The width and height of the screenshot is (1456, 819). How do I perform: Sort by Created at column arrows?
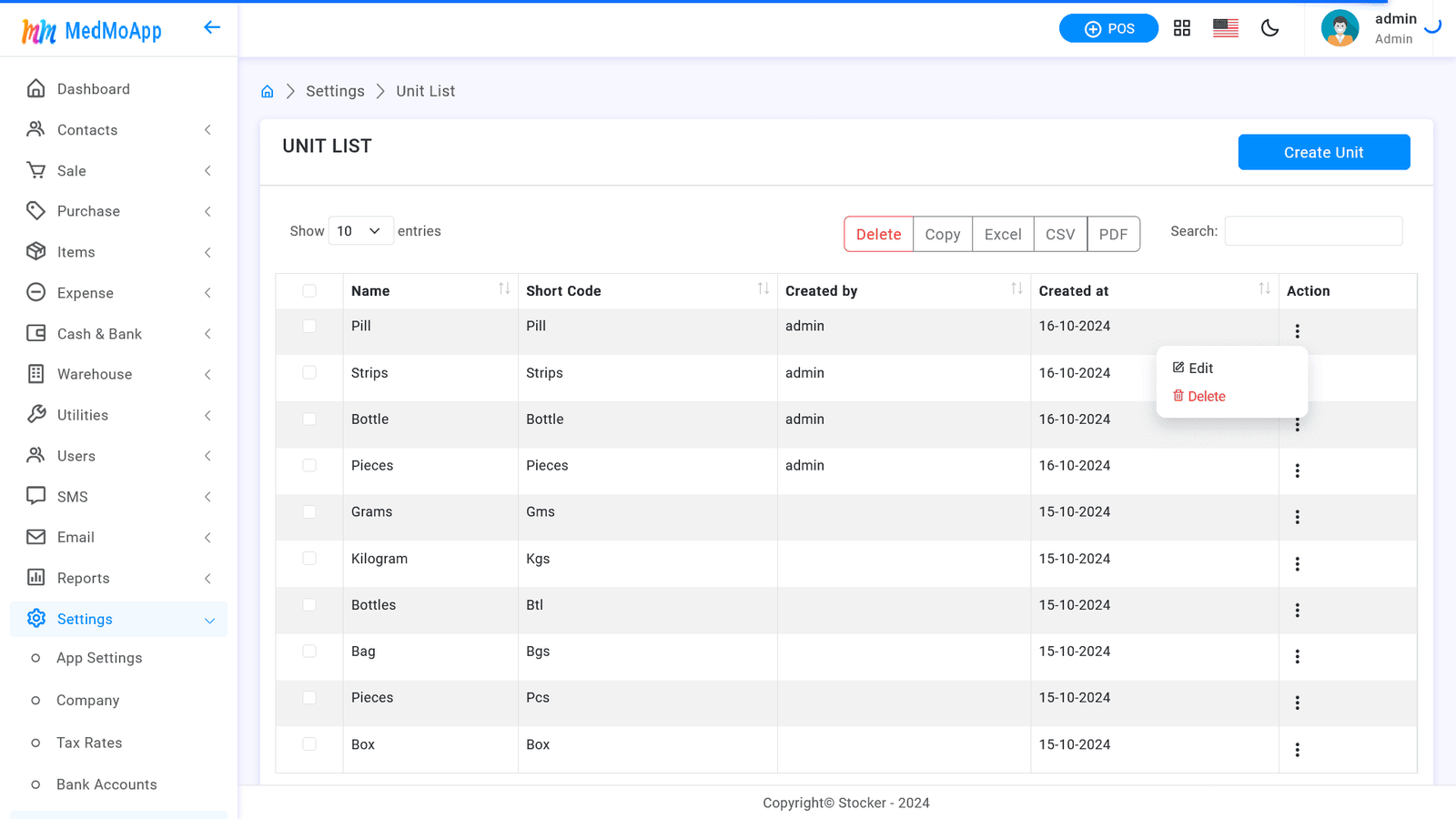coord(1265,288)
